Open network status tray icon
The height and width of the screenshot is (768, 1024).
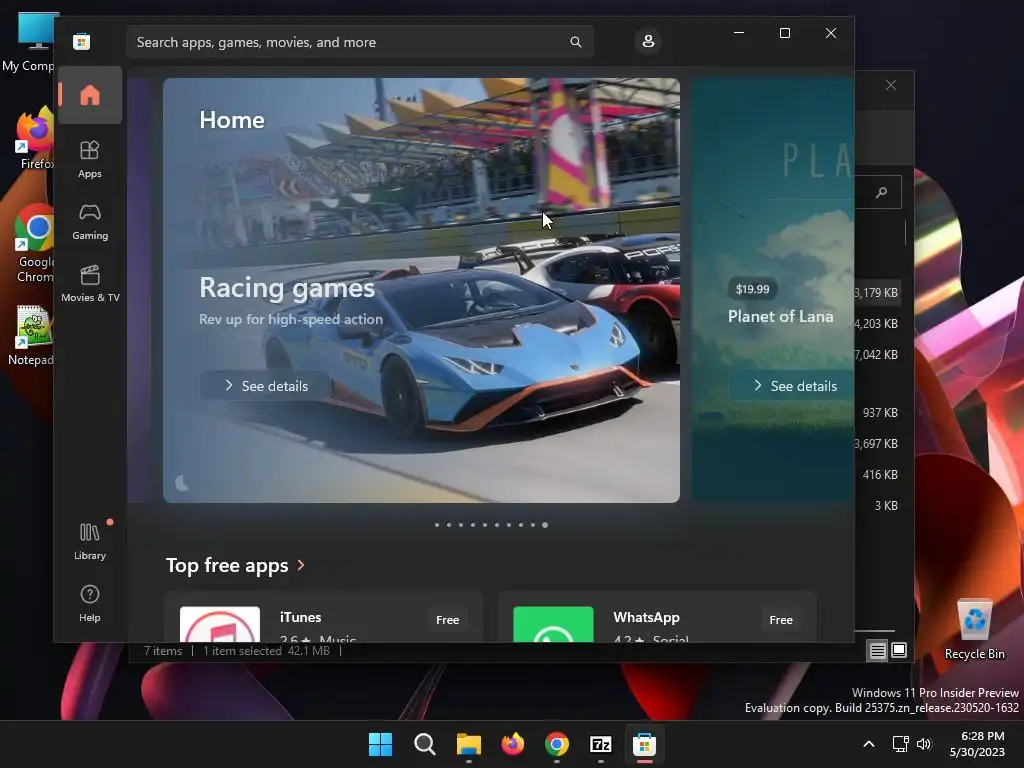(x=901, y=744)
